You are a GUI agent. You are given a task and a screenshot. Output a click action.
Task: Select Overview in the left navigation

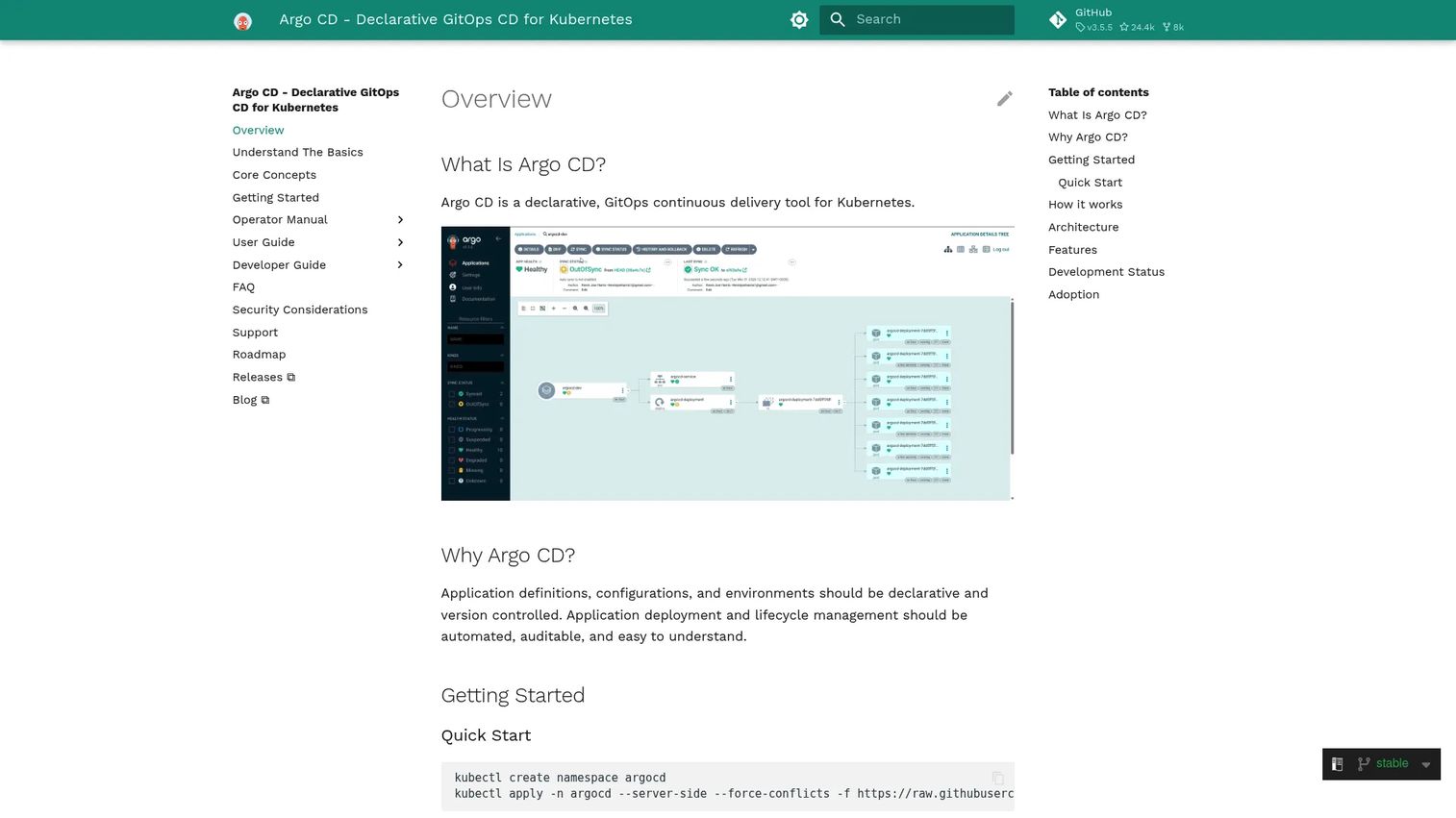click(258, 131)
